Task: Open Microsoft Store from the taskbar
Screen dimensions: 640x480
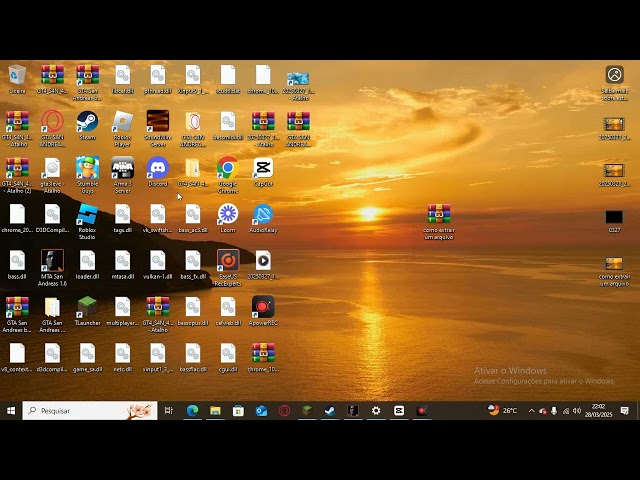Action: (238, 411)
